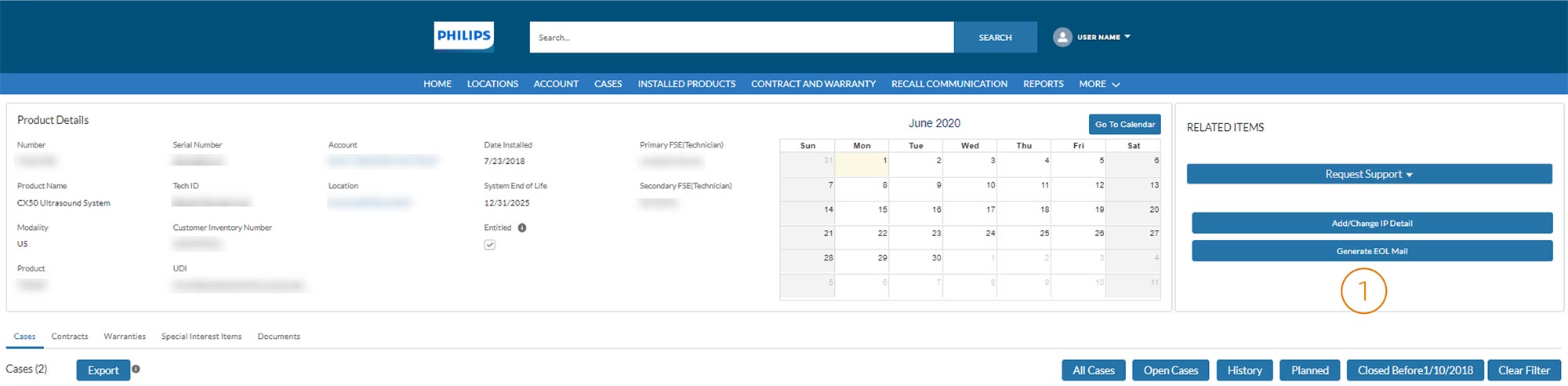Click Add/Change IP Detail button
The height and width of the screenshot is (386, 1568).
pyautogui.click(x=1371, y=224)
